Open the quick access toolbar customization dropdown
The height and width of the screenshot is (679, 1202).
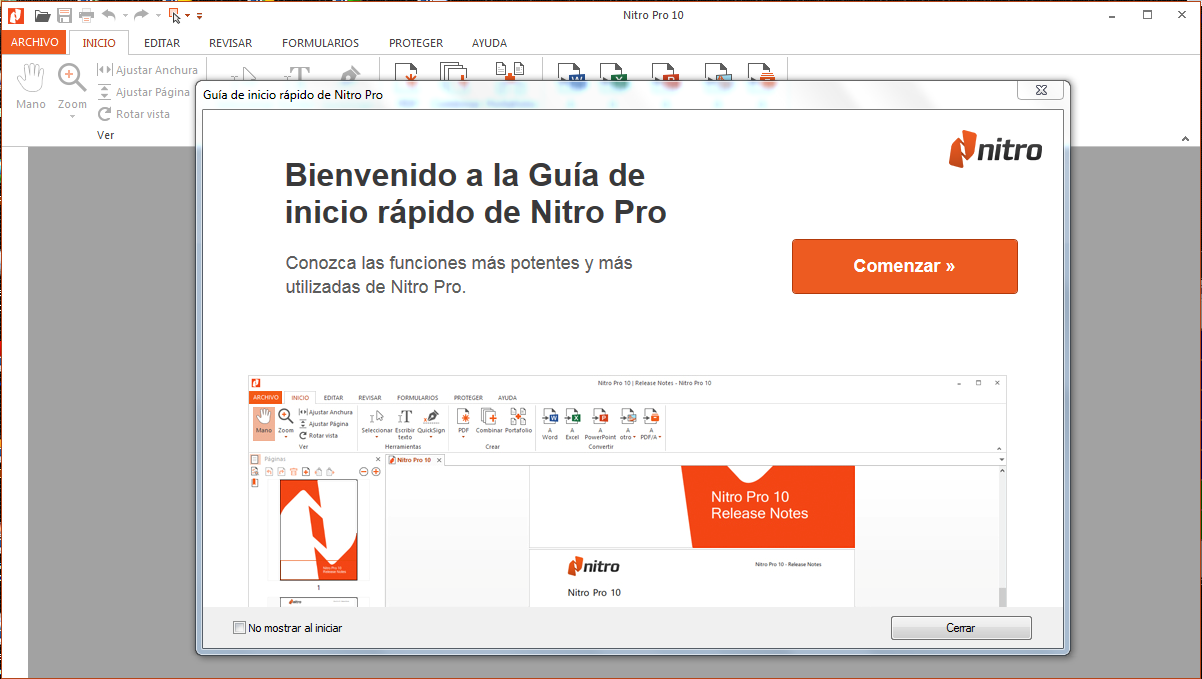198,15
